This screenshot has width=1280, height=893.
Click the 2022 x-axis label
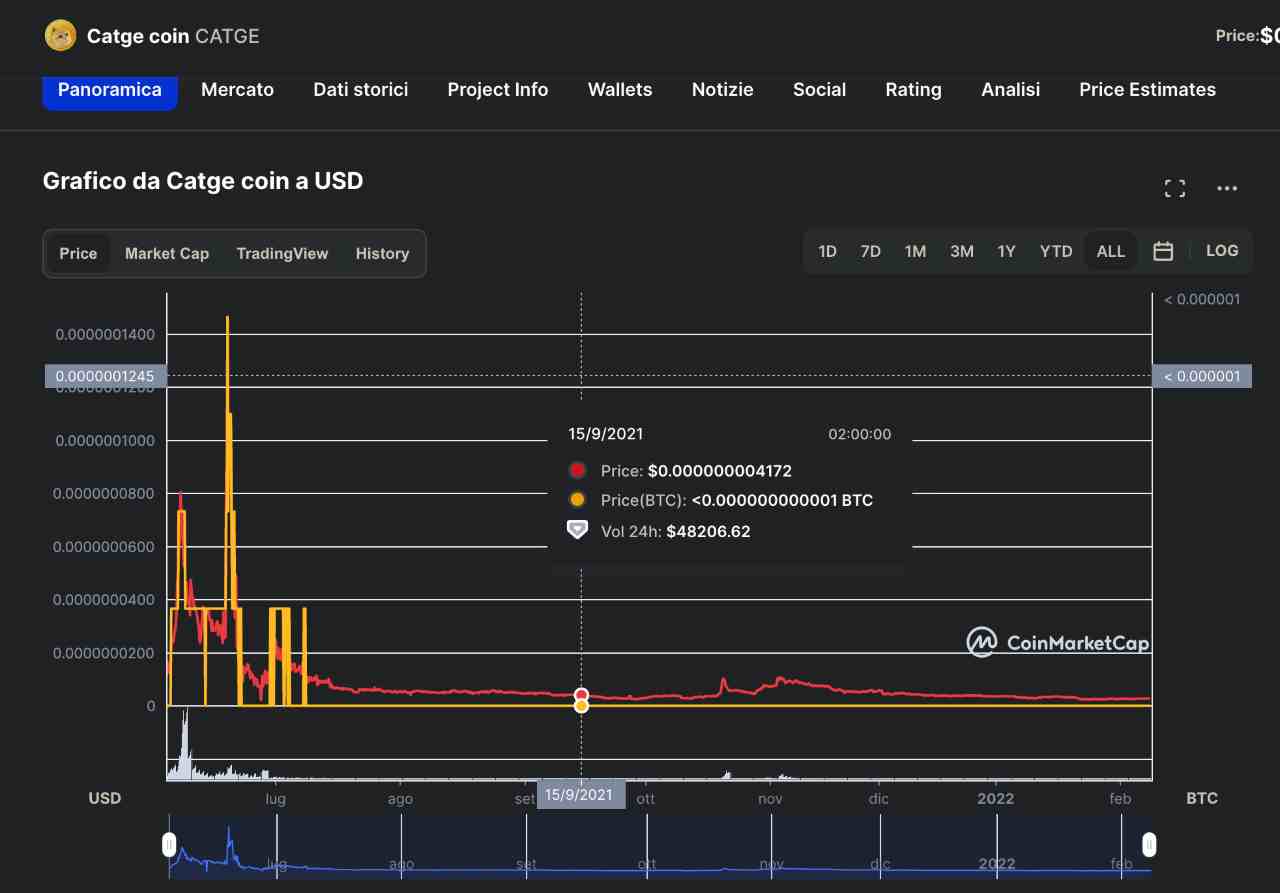pyautogui.click(x=996, y=798)
